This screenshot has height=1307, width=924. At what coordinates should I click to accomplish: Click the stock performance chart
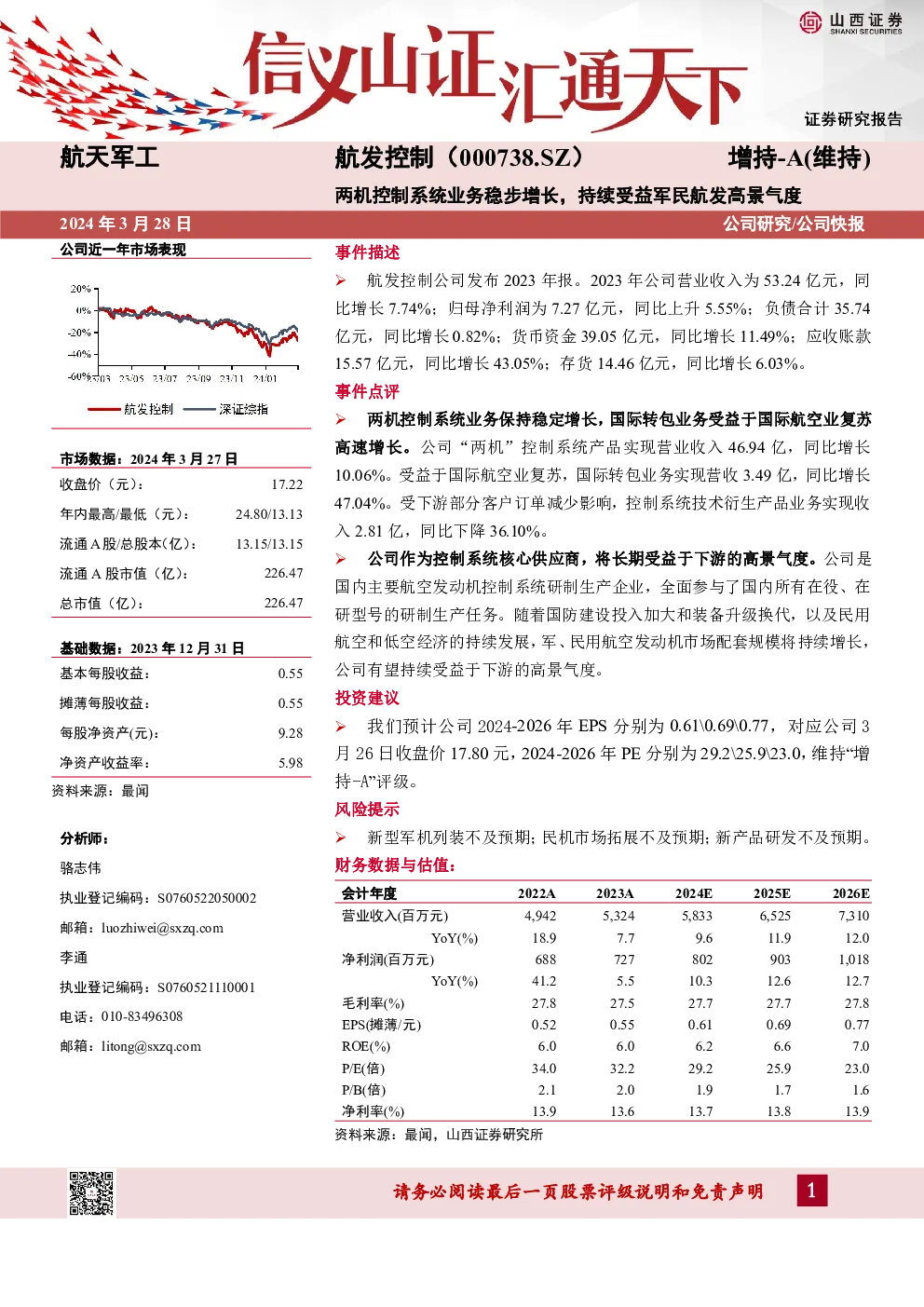tap(183, 332)
